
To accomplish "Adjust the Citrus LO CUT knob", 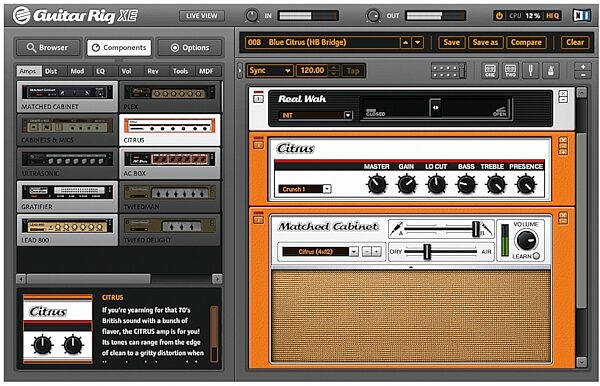I will [x=437, y=184].
